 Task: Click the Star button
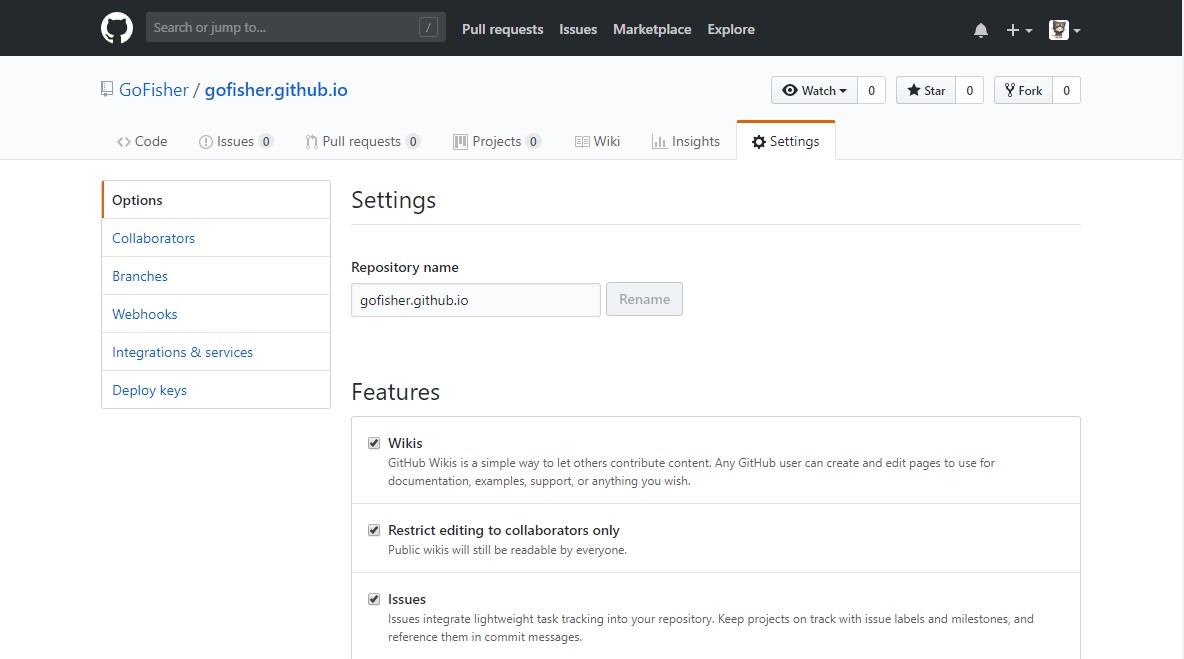pyautogui.click(x=926, y=90)
